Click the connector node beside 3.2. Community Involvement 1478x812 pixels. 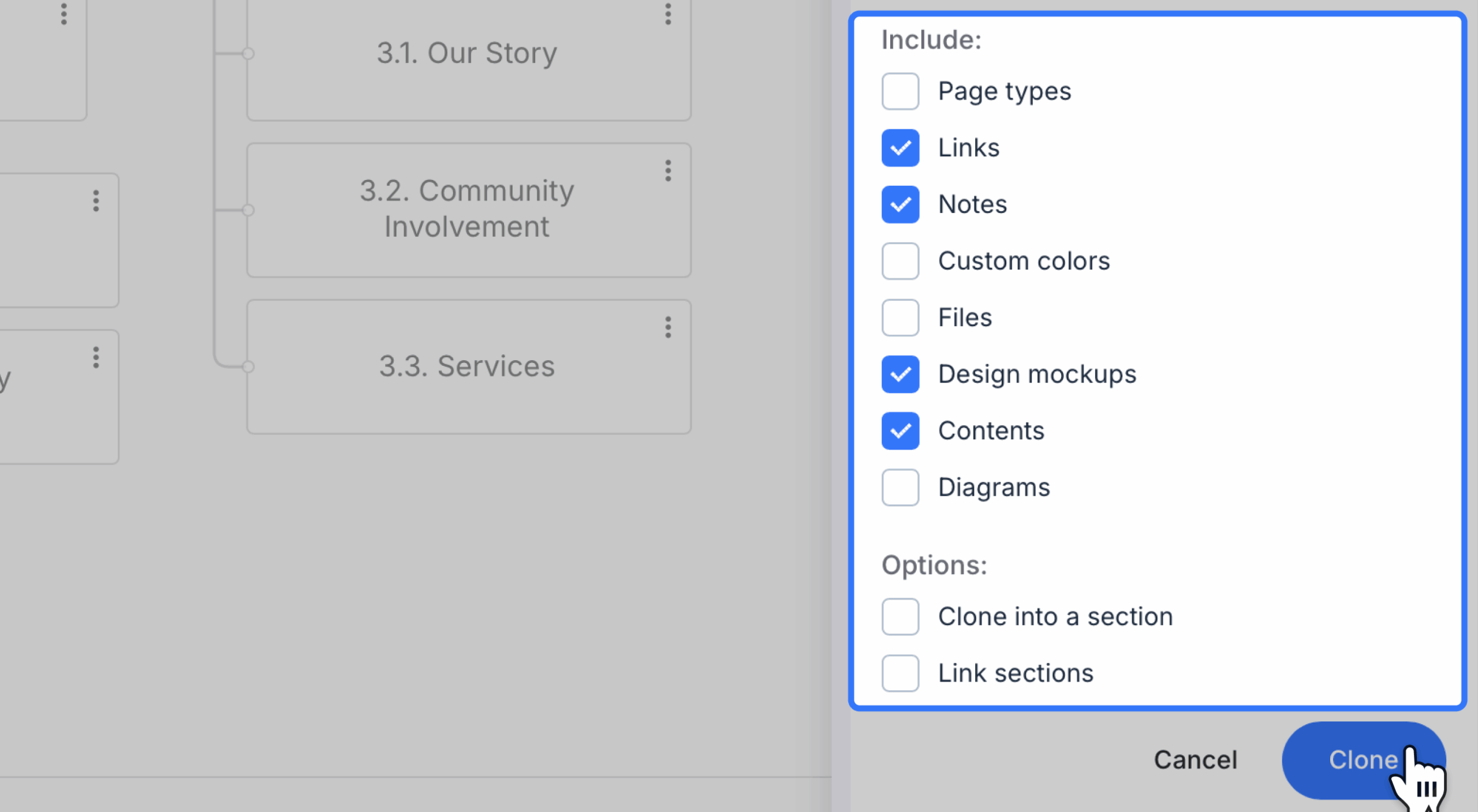point(248,210)
